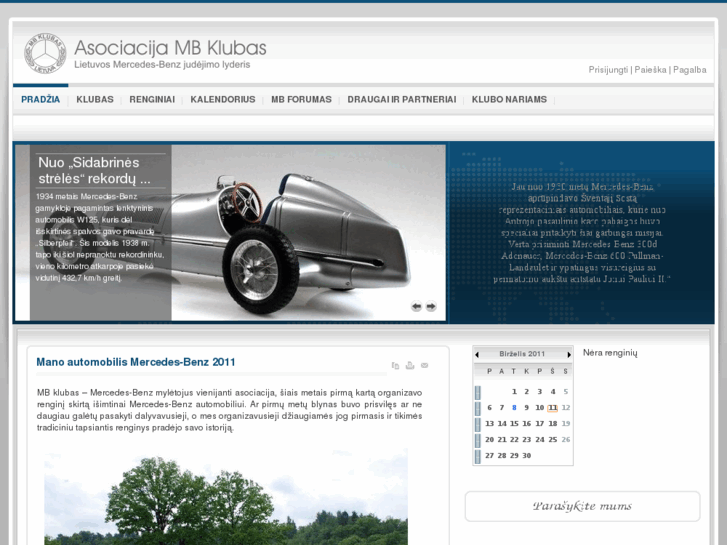Click the 'Nėra renginių' text
Viewport: 727px width, 545px height.
610,353
